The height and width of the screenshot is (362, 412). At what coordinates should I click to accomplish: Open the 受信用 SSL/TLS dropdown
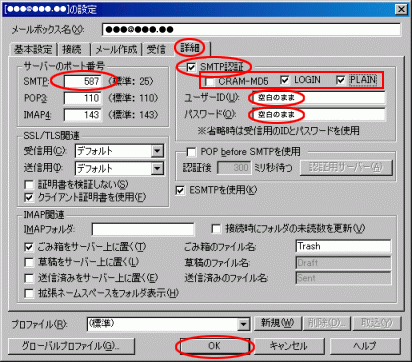(x=157, y=151)
